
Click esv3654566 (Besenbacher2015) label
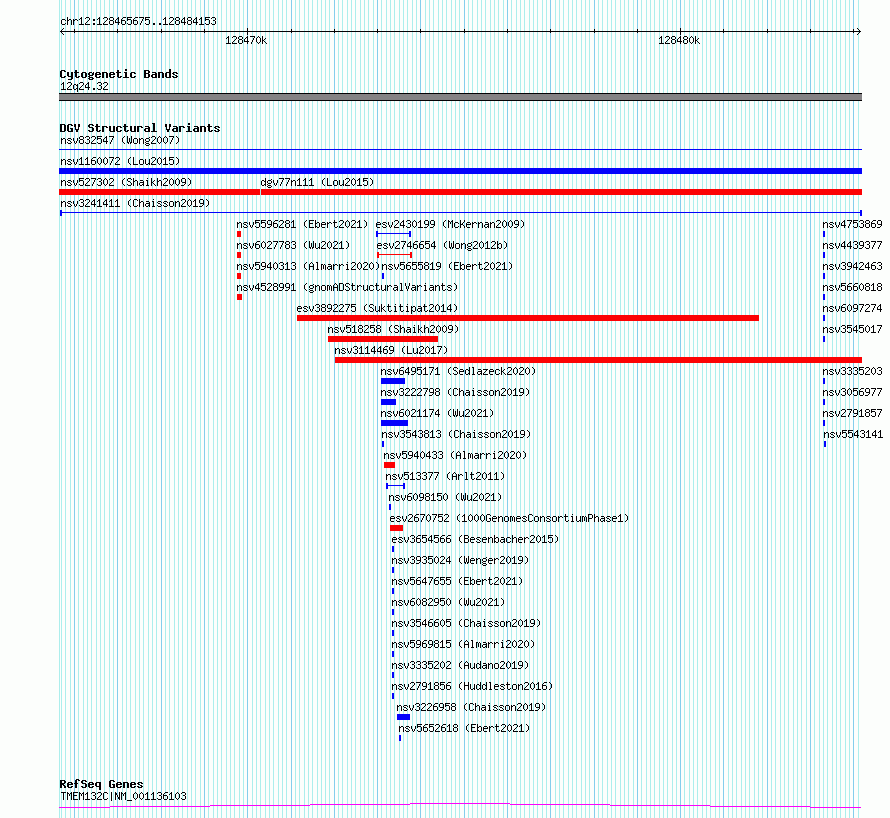[x=475, y=539]
